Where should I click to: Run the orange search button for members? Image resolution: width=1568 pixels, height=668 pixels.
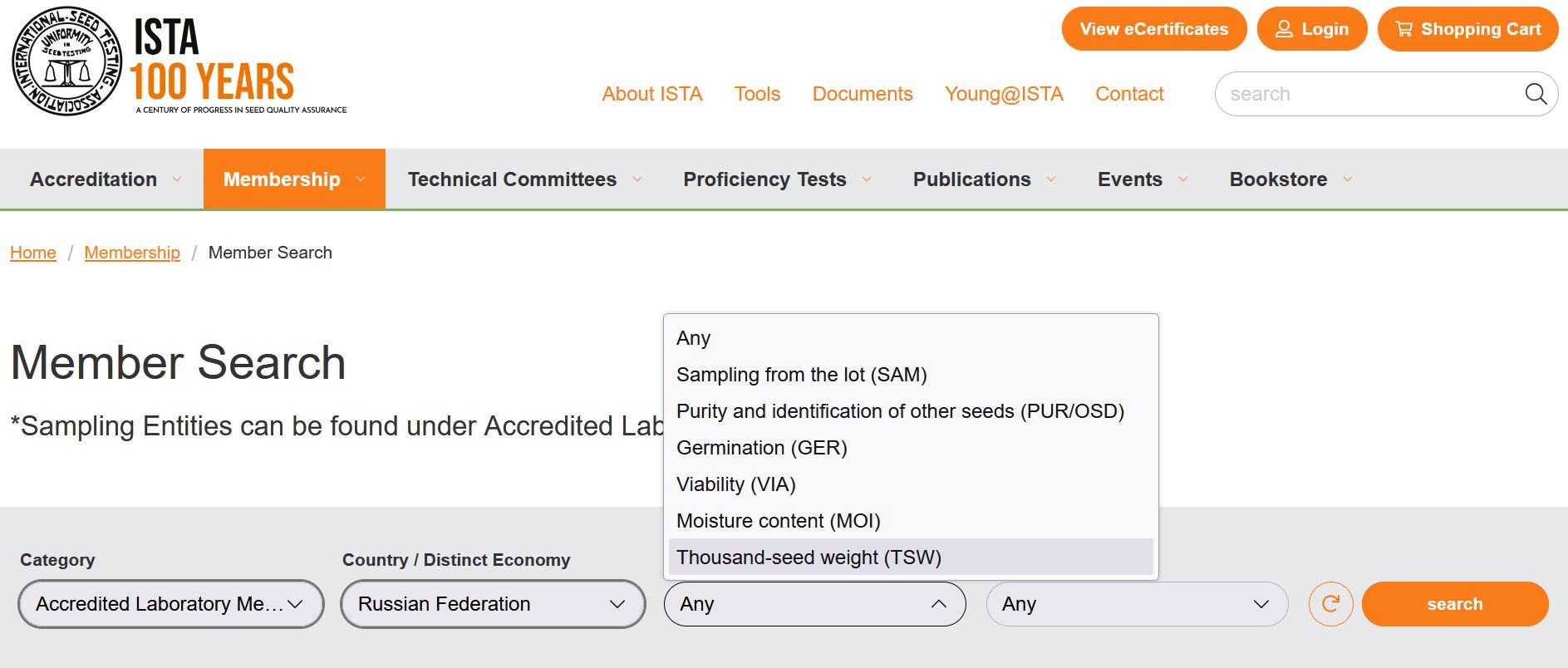tap(1454, 604)
